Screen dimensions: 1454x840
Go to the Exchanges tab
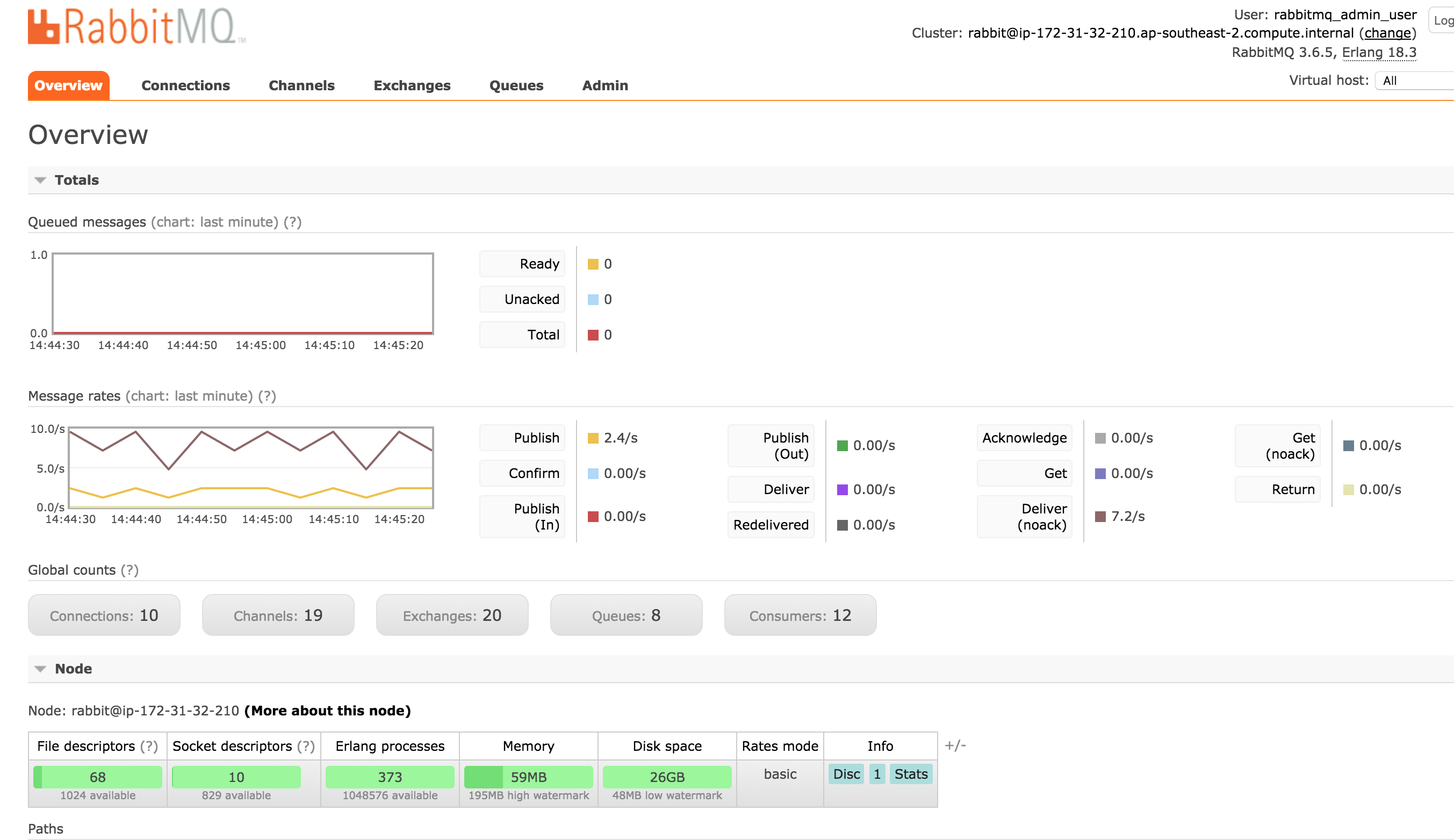[x=412, y=85]
